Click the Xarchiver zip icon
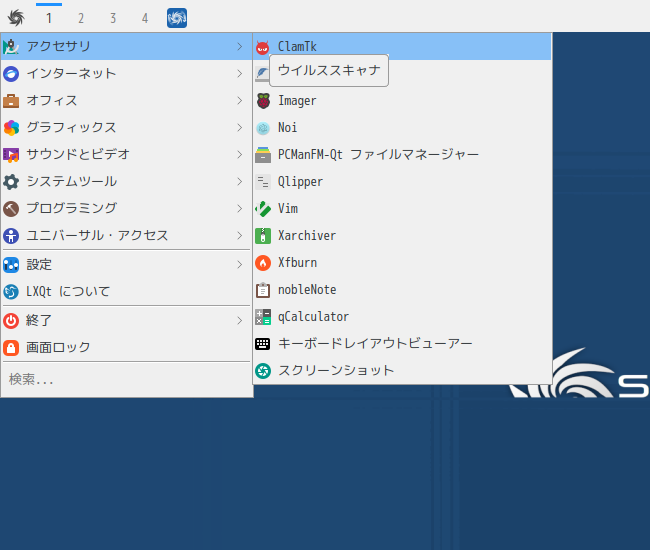This screenshot has width=650, height=550. pos(263,236)
